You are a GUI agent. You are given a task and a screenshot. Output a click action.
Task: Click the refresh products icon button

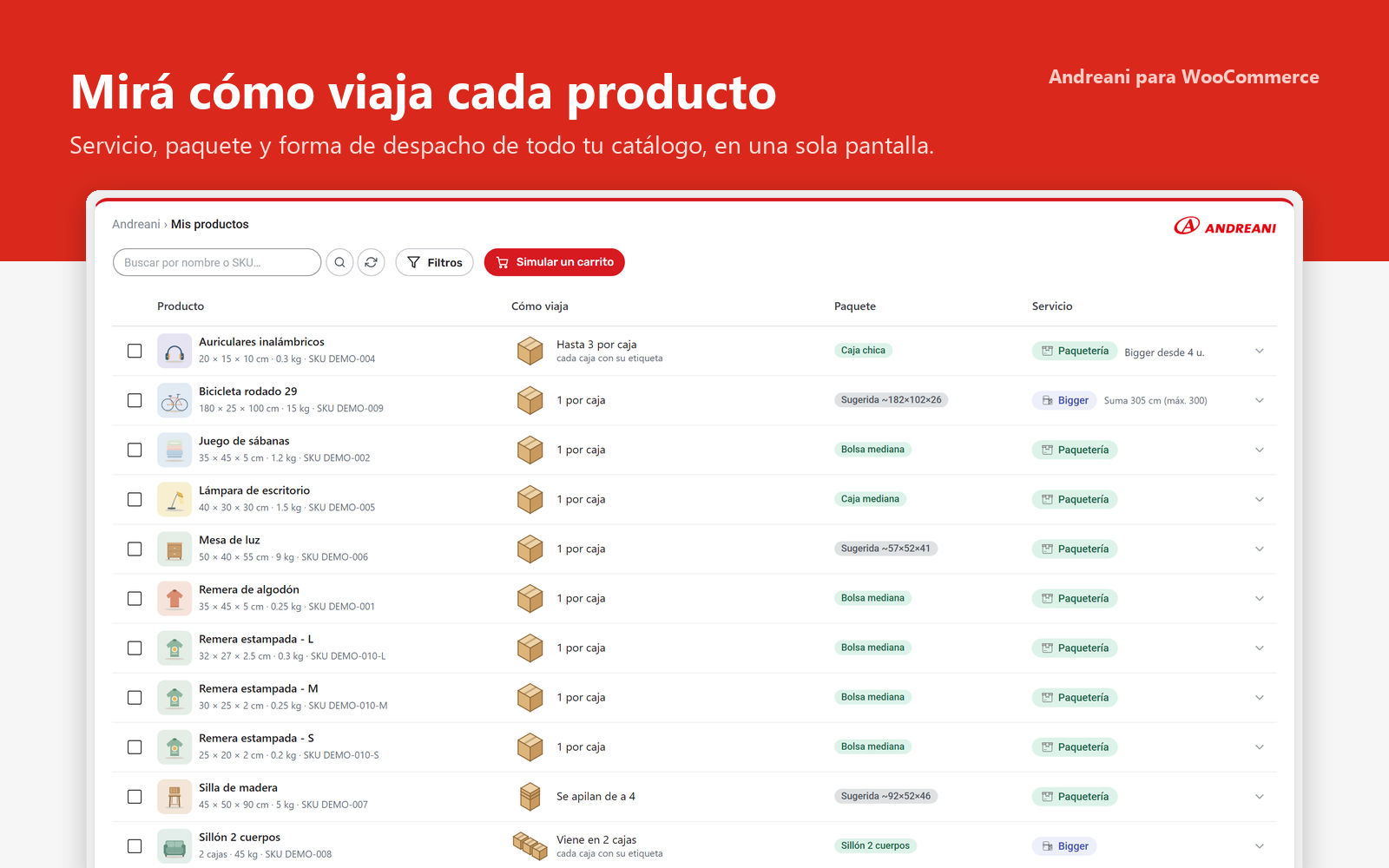click(x=372, y=262)
